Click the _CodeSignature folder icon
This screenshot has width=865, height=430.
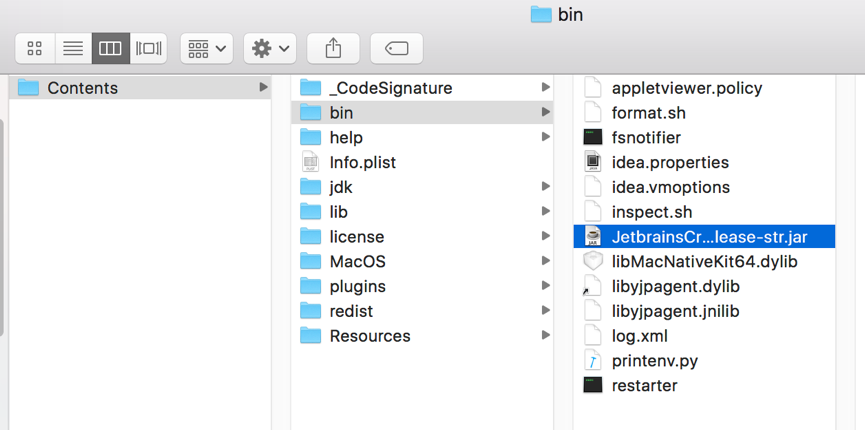pos(311,88)
